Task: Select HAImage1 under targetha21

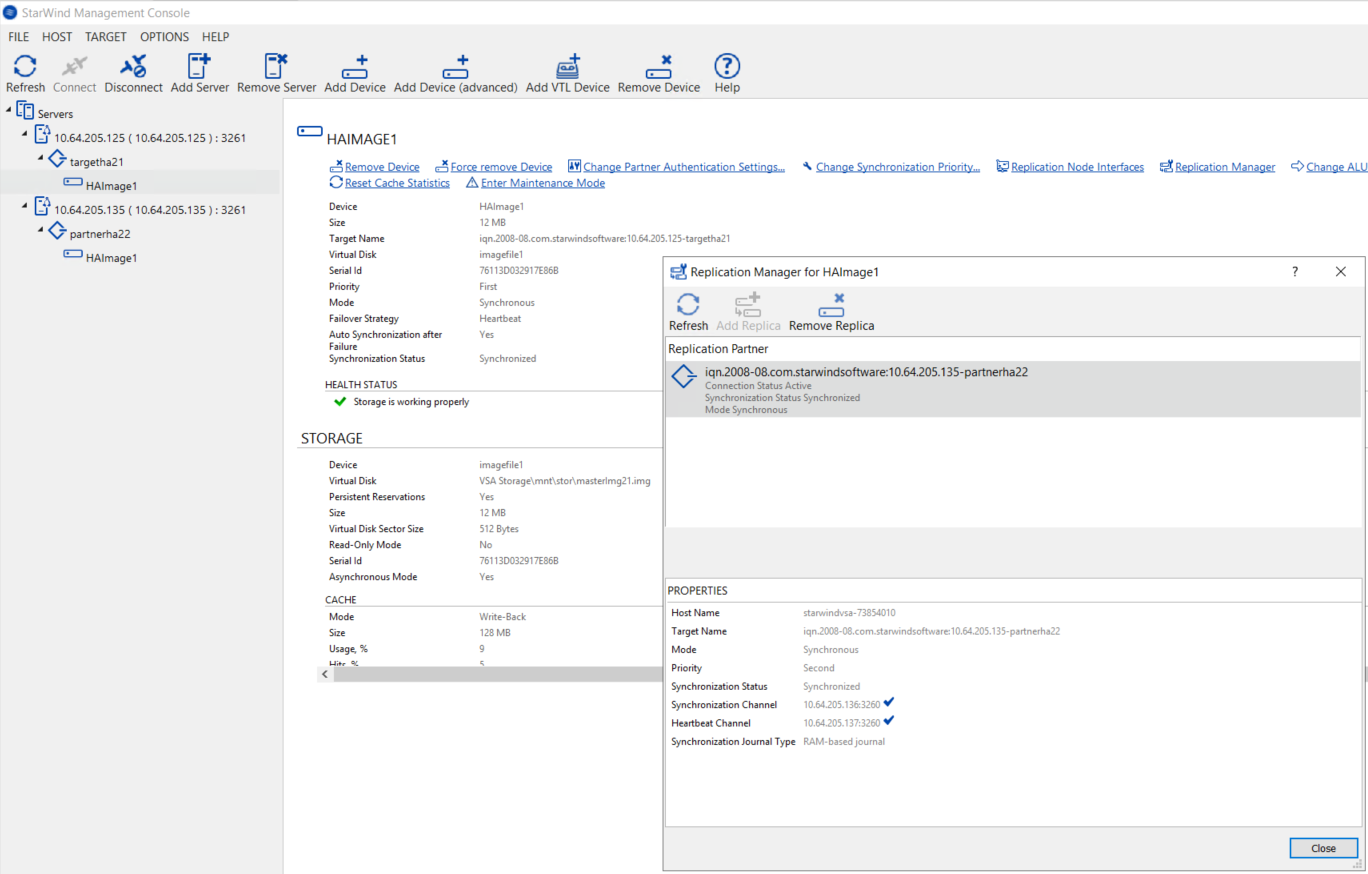Action: (x=111, y=185)
